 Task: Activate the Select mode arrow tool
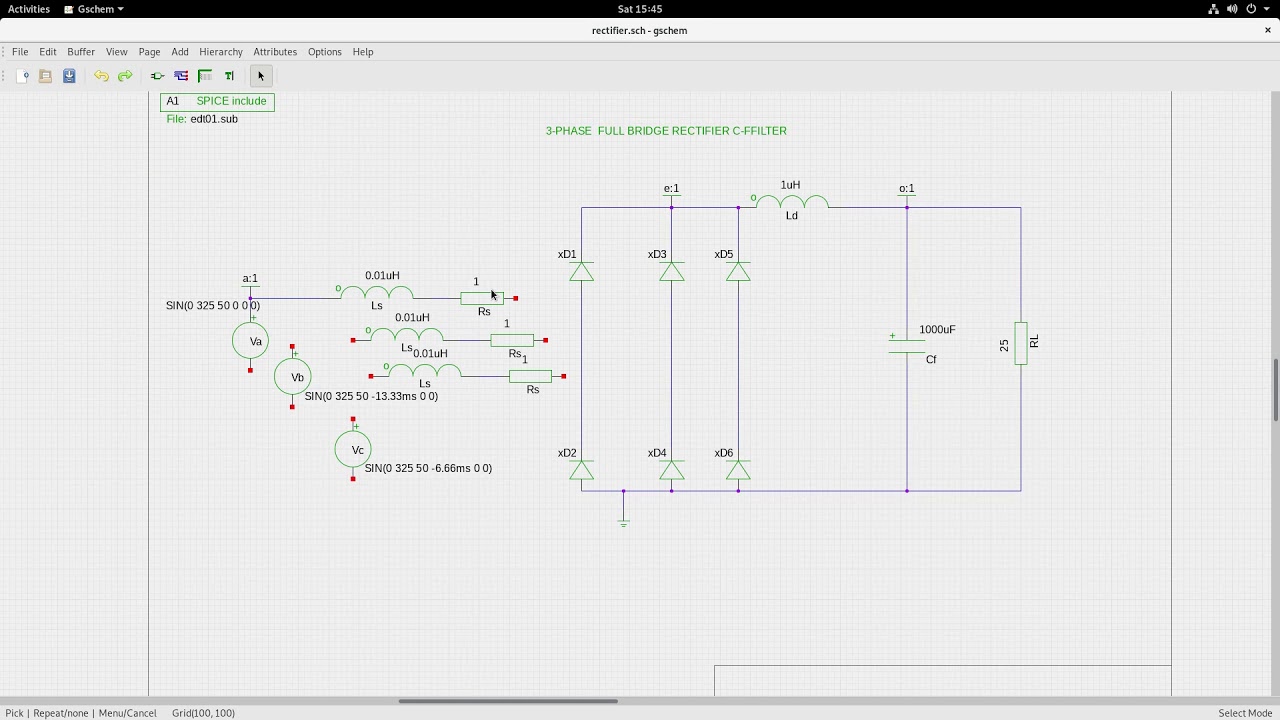(261, 76)
